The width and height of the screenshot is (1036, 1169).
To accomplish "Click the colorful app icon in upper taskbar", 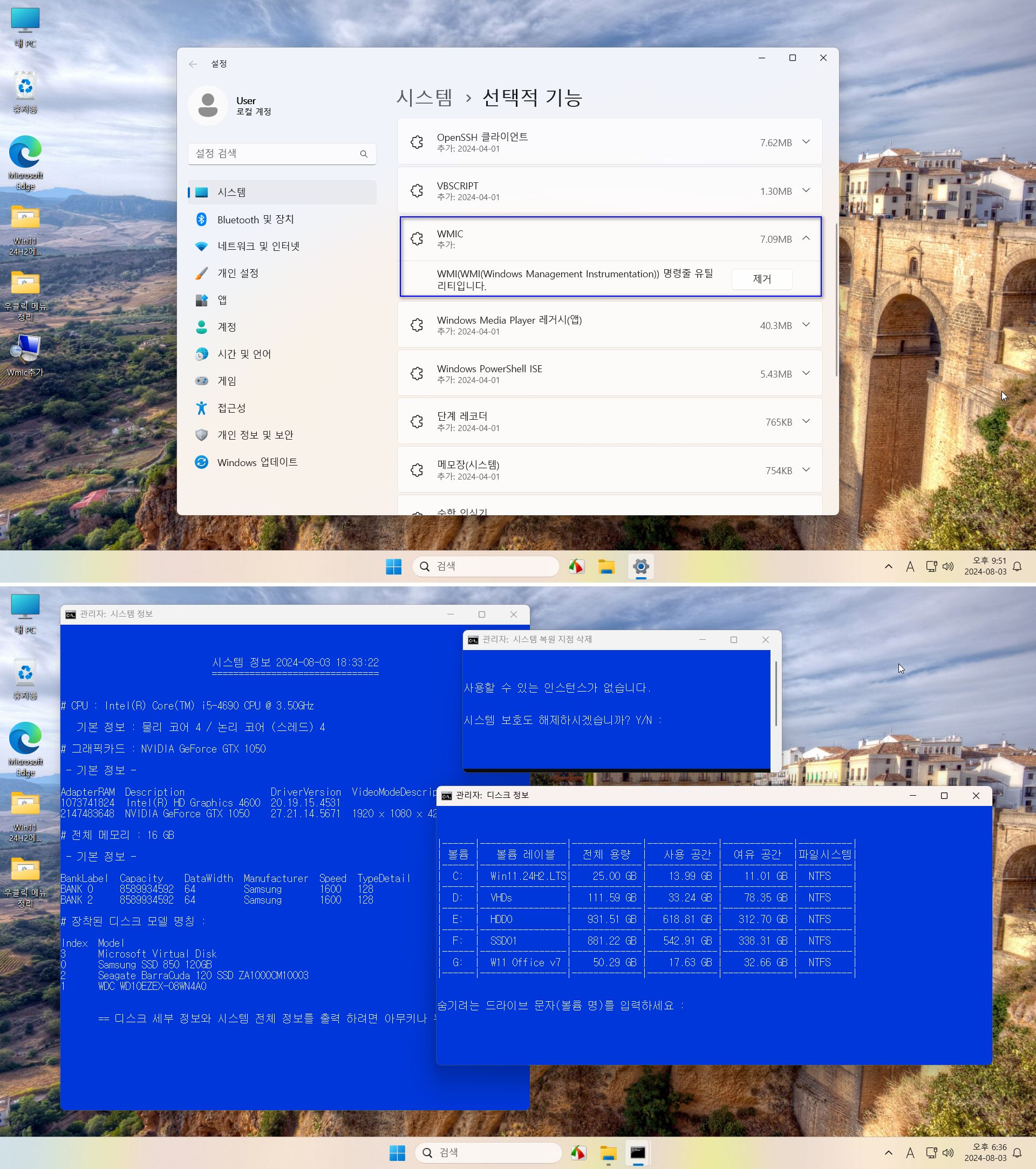I will (576, 567).
